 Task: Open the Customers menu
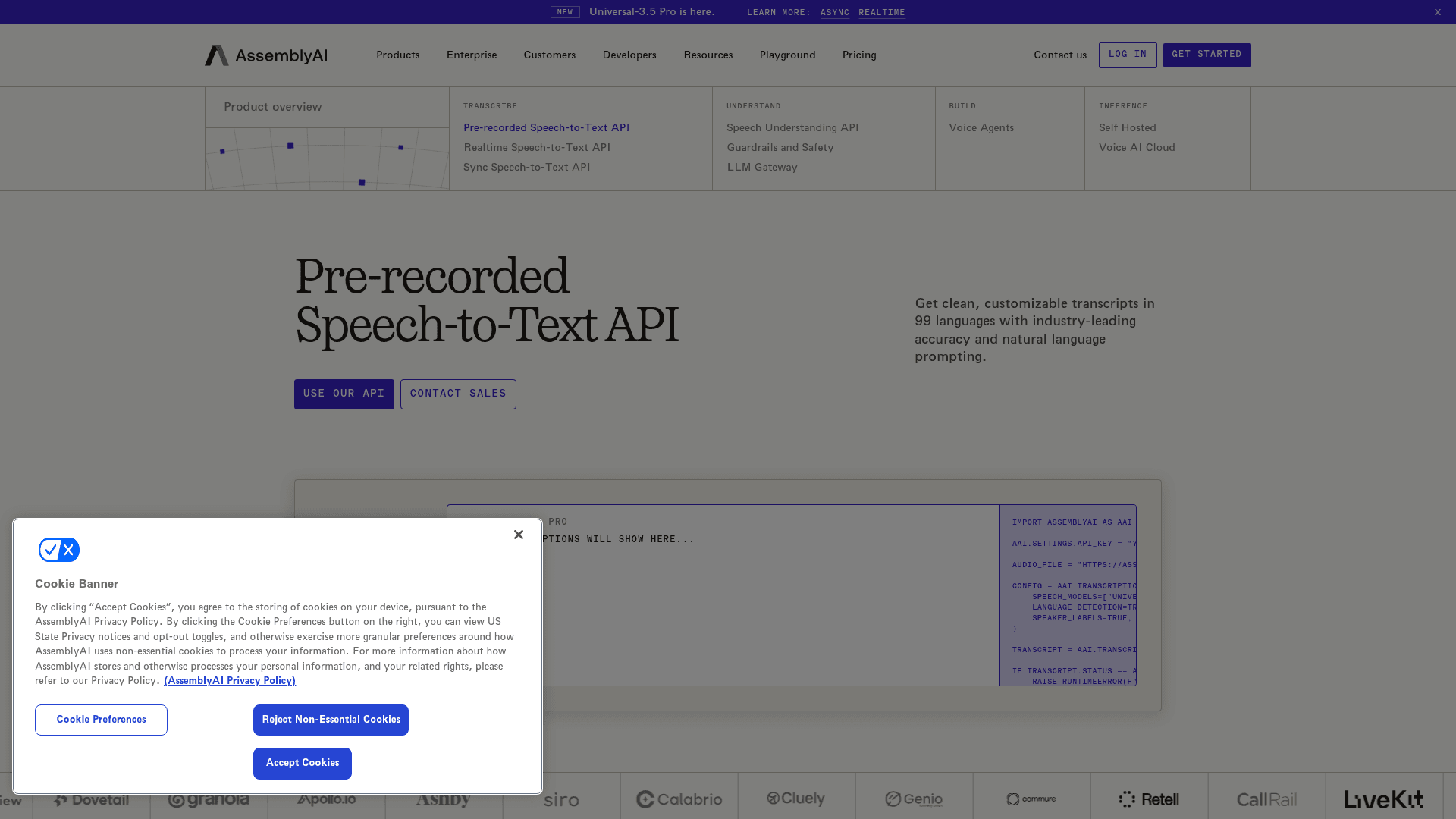pyautogui.click(x=550, y=55)
